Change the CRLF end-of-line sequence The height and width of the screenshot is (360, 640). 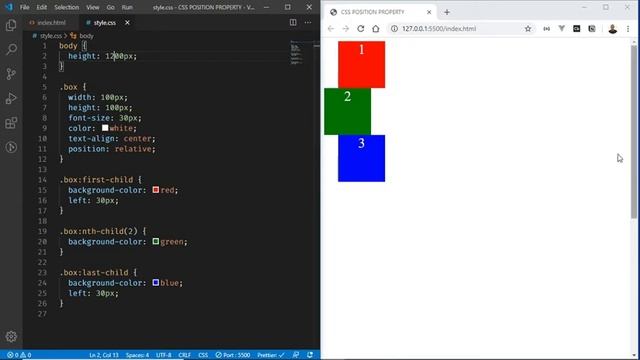click(184, 355)
